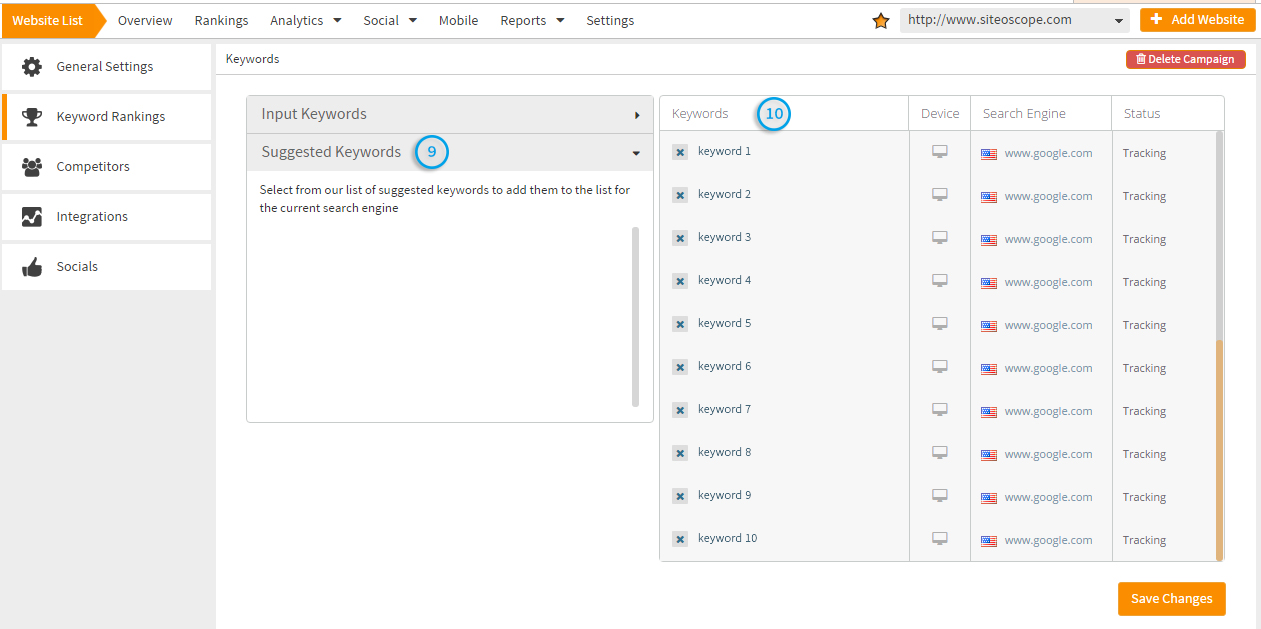1261x629 pixels.
Task: Remove keyword 10 with its X box
Action: tap(680, 539)
